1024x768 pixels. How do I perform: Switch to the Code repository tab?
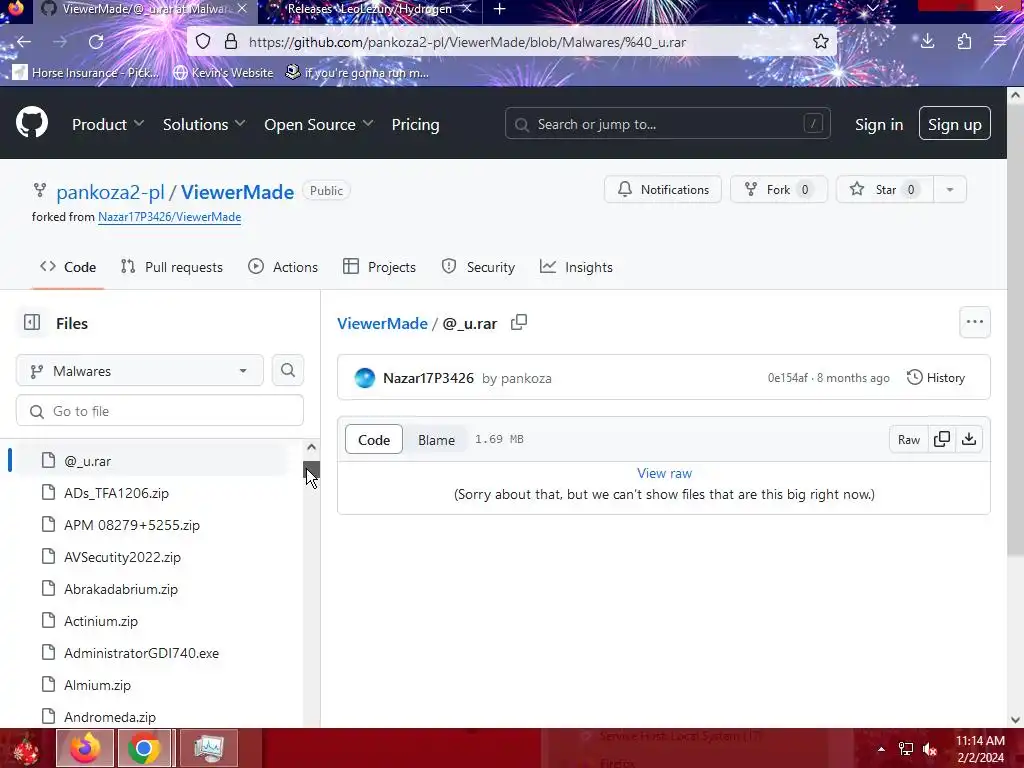coord(68,267)
